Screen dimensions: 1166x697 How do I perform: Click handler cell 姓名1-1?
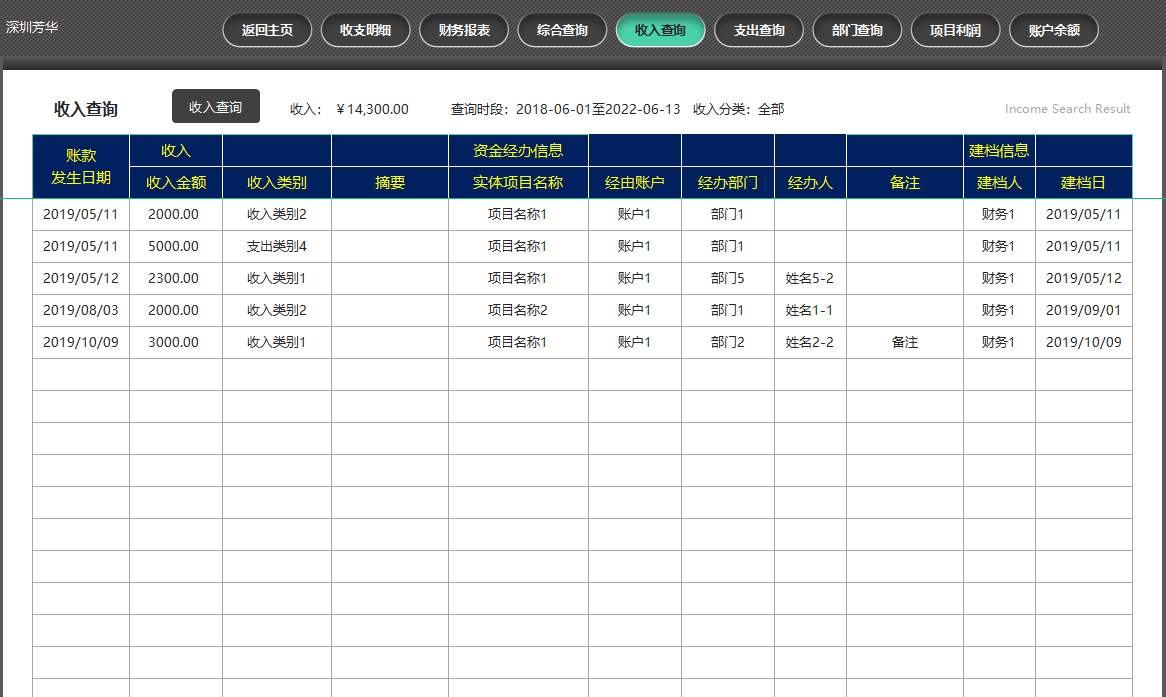pos(810,310)
